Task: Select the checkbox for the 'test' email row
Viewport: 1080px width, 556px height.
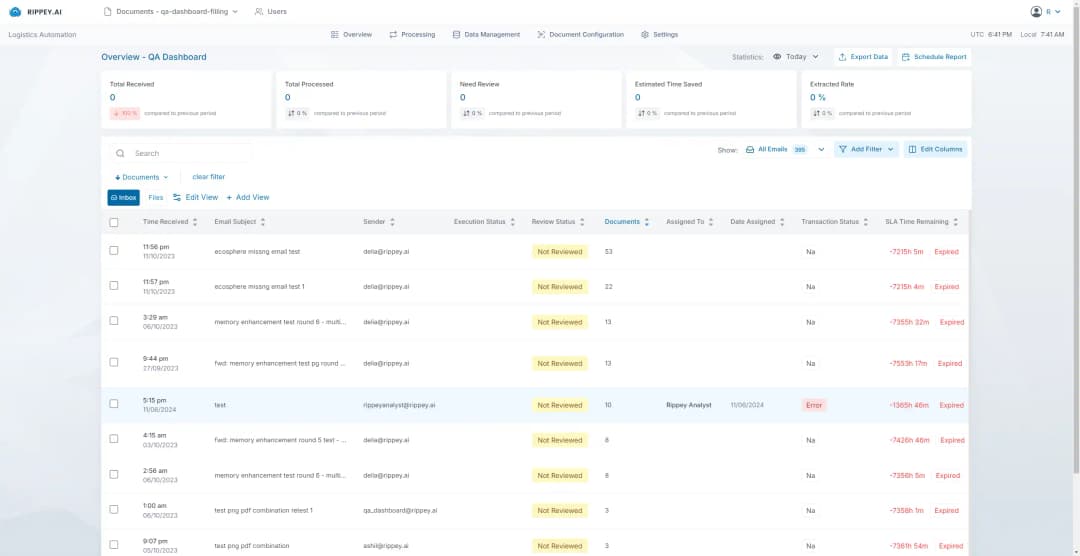Action: (x=114, y=405)
